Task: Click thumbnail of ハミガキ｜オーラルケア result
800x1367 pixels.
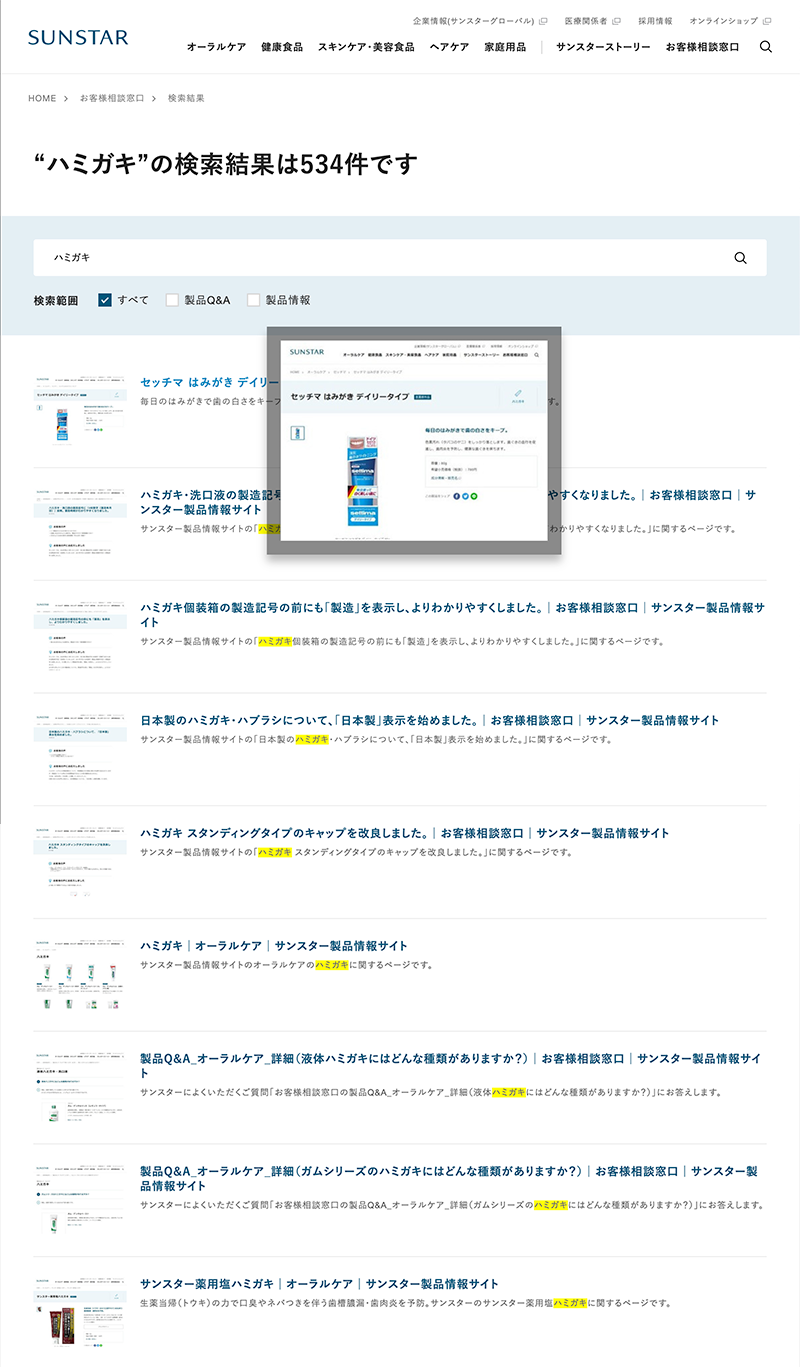Action: tap(80, 975)
